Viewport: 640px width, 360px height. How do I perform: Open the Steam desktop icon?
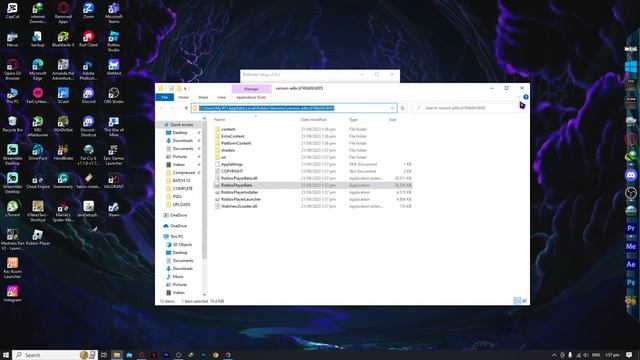(x=113, y=208)
